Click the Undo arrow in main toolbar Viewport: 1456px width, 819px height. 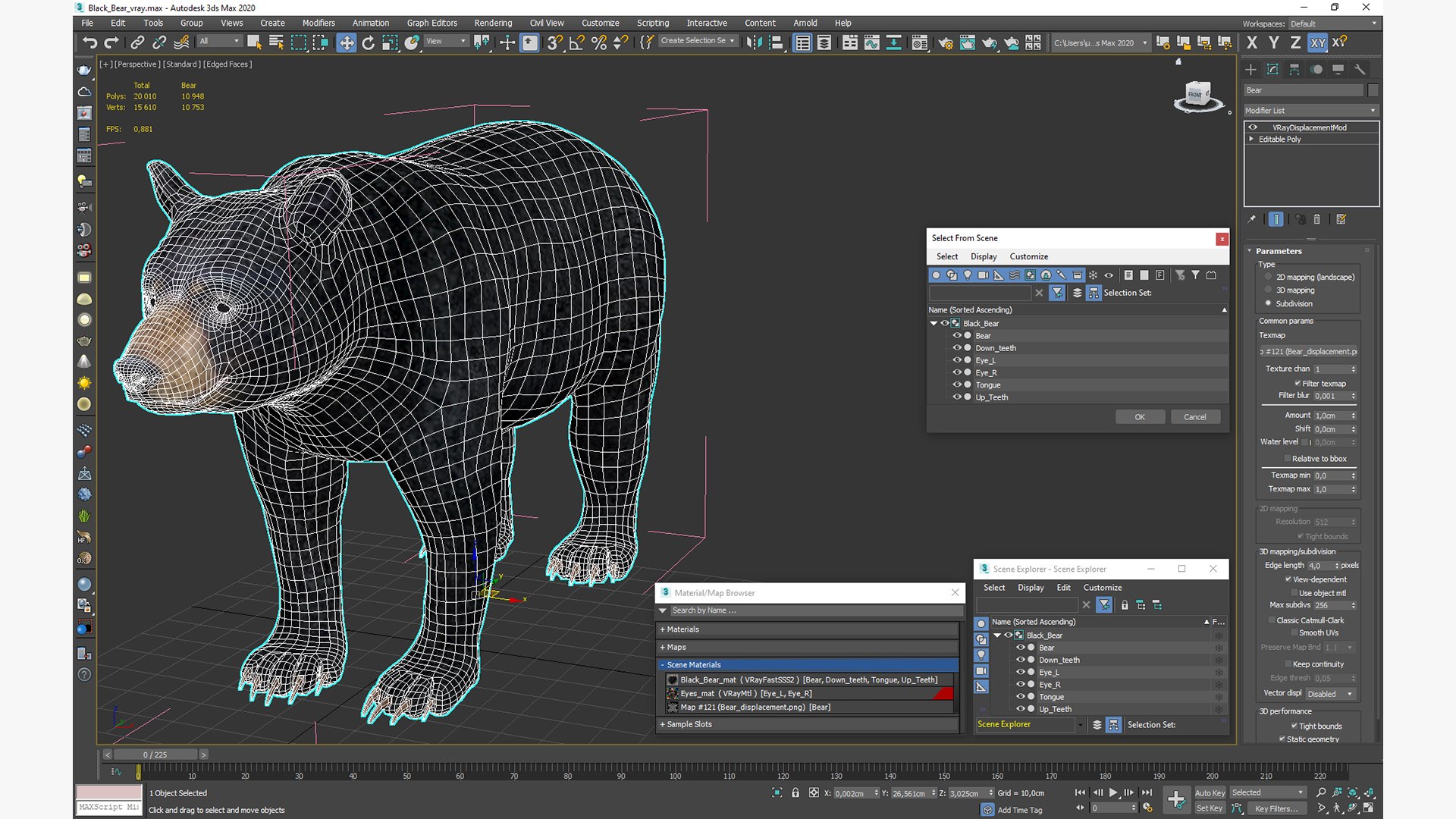tap(89, 42)
